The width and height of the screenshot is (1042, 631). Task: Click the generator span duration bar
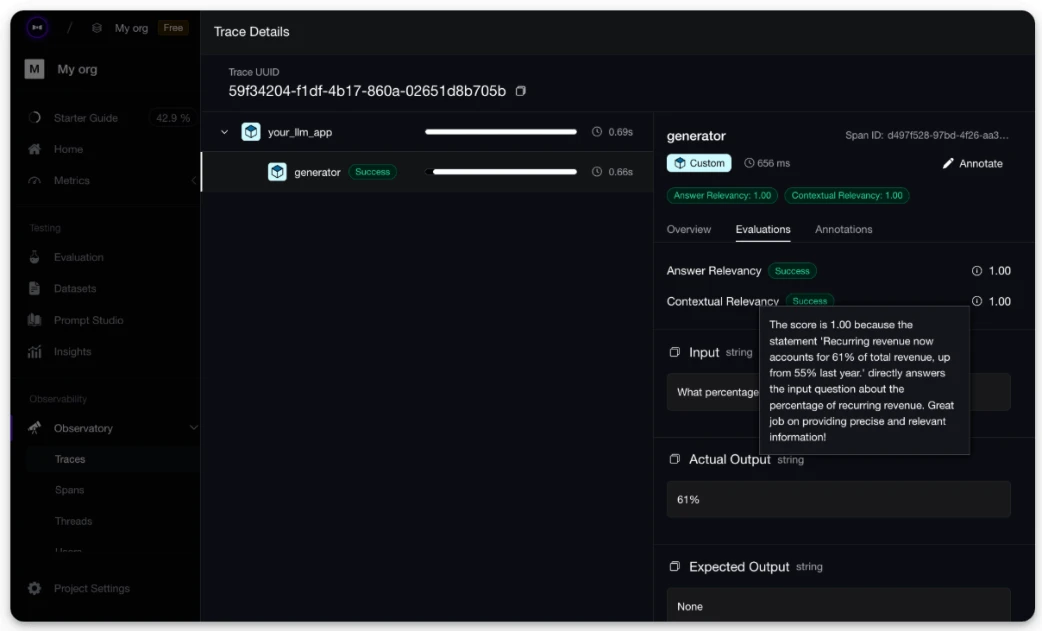504,172
